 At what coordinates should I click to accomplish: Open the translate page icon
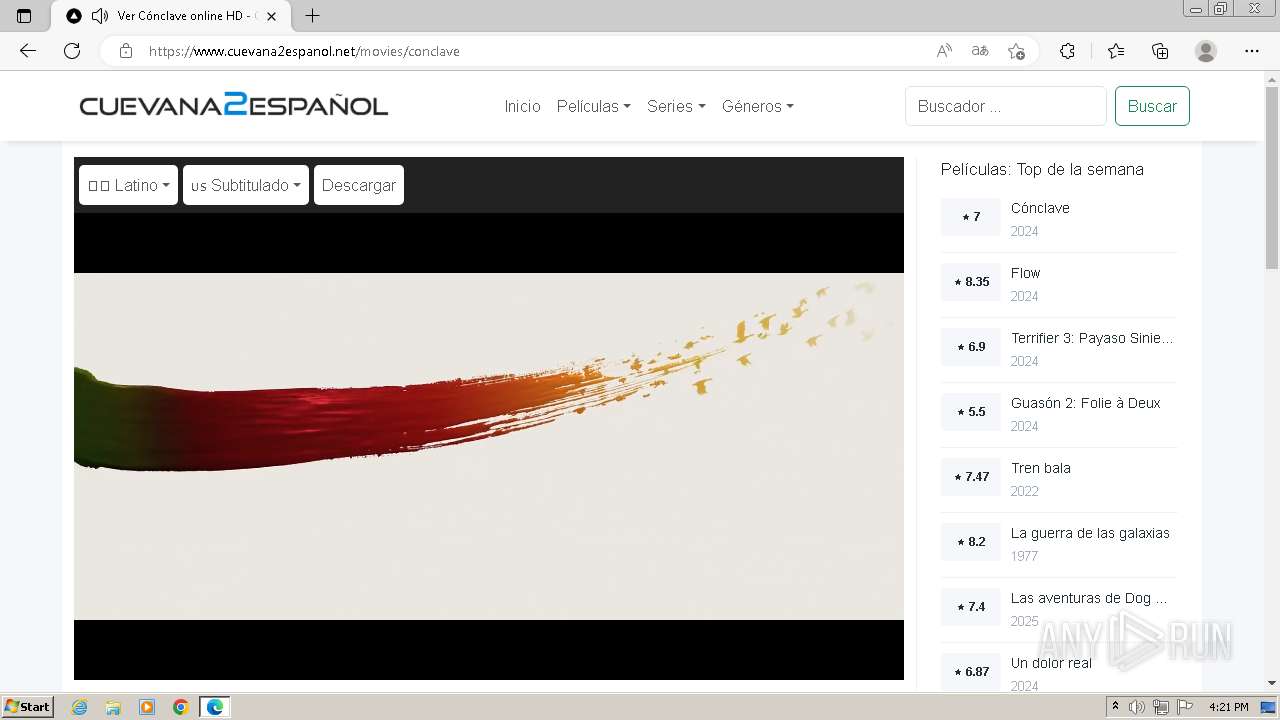click(x=980, y=51)
